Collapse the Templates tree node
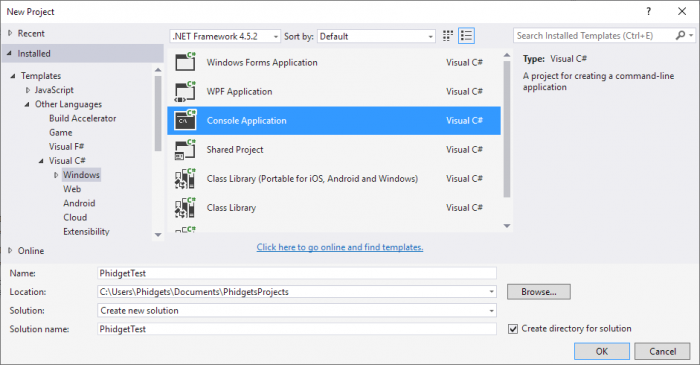700x365 pixels. tap(13, 76)
